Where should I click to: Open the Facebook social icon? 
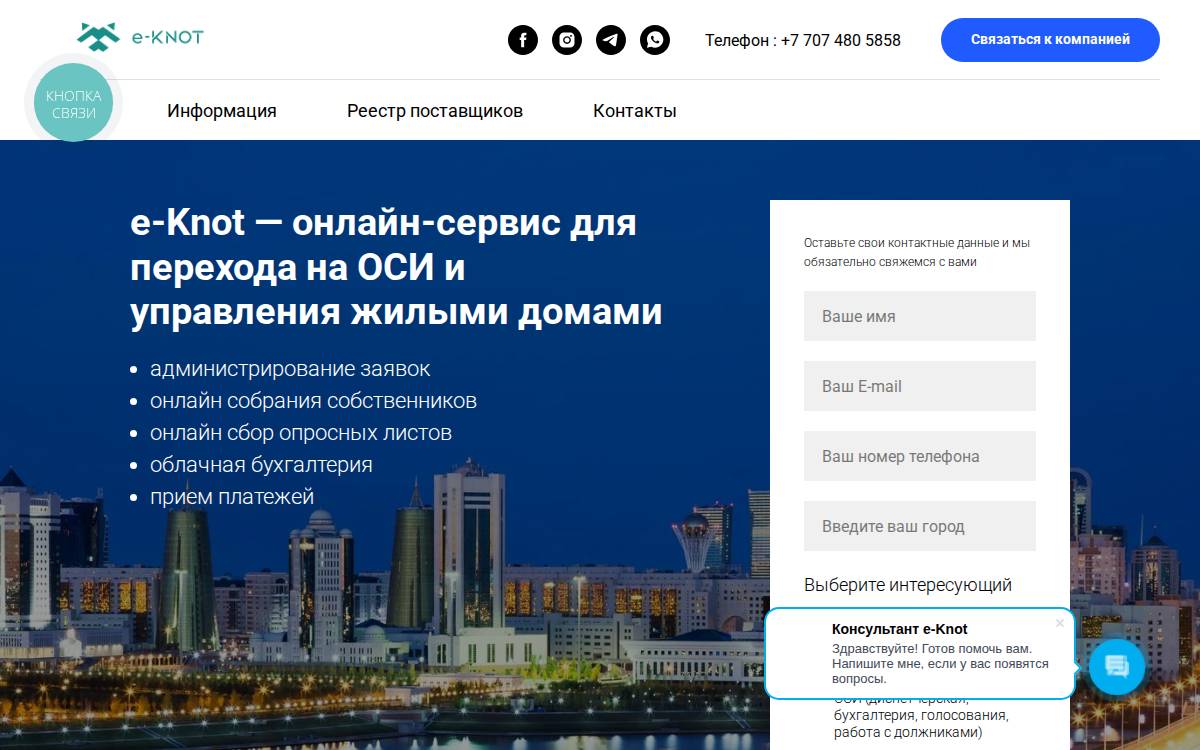click(523, 40)
